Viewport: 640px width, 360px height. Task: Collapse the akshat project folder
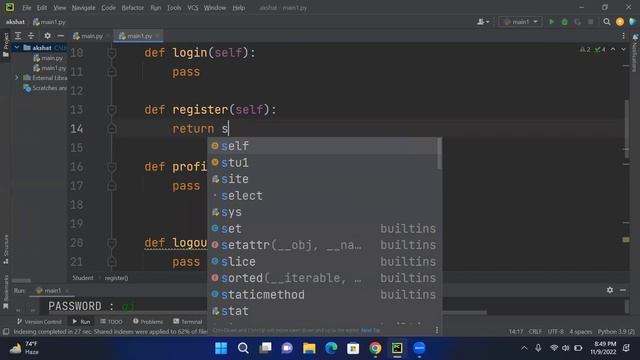pos(17,48)
